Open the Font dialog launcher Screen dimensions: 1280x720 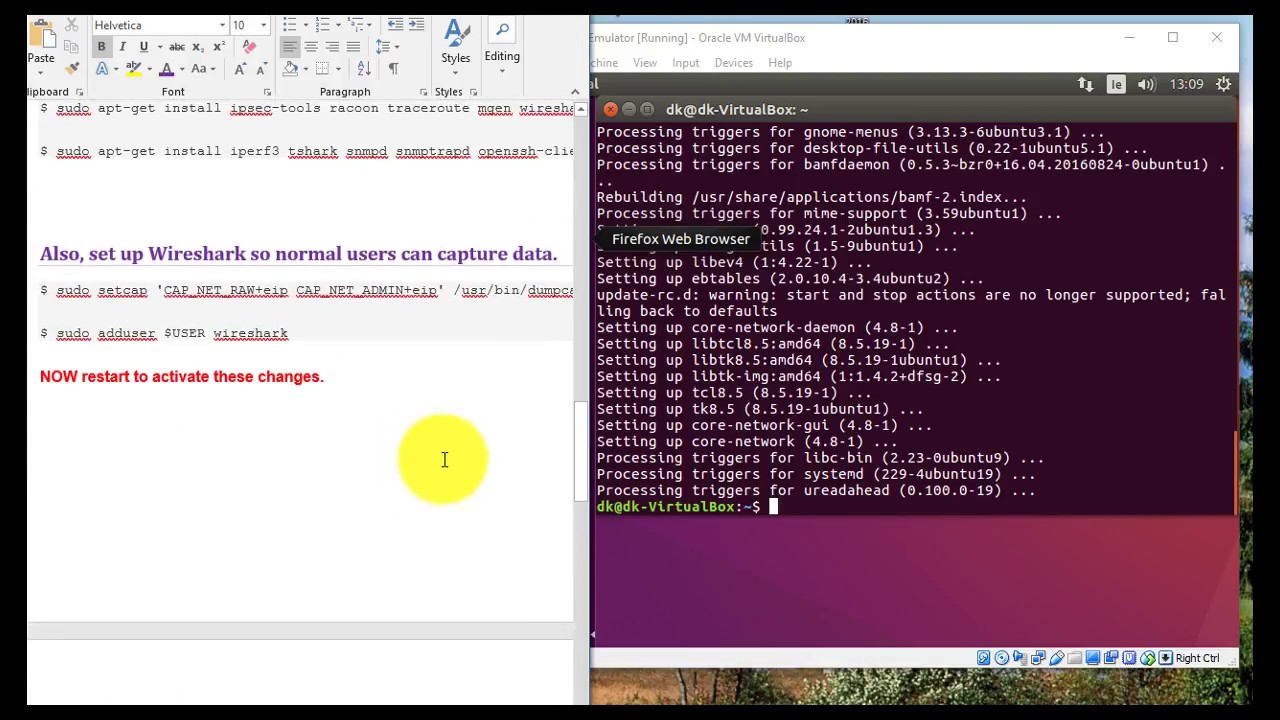click(268, 92)
